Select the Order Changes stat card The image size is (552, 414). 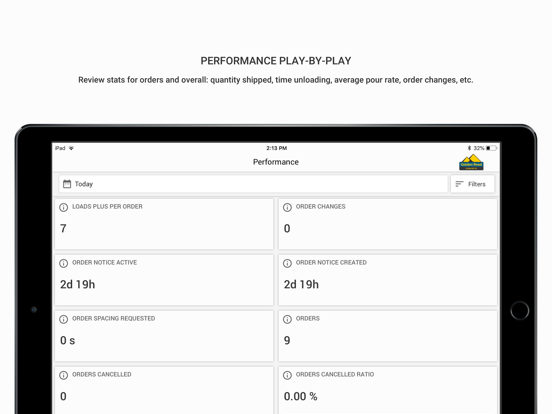coord(388,224)
